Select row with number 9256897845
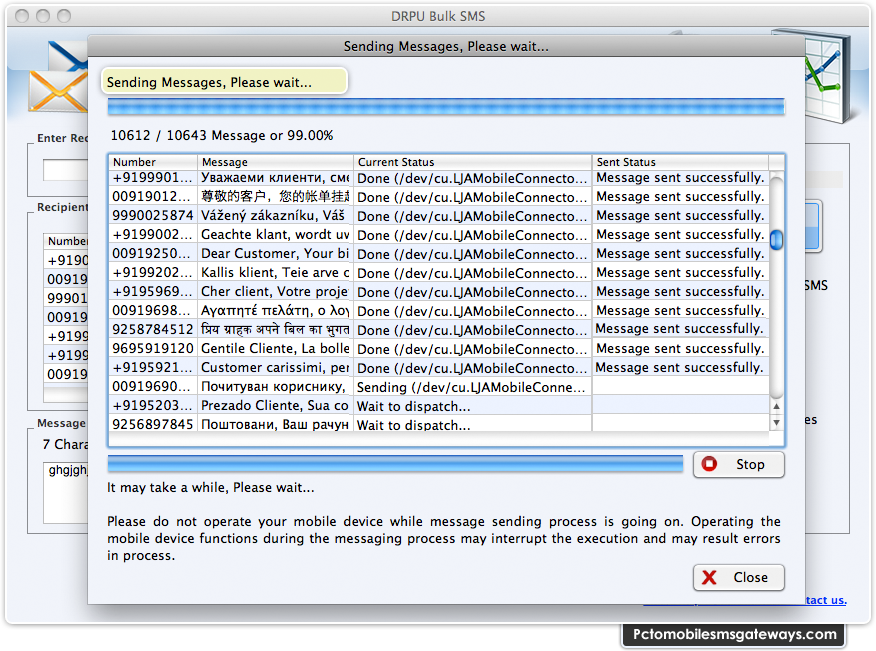This screenshot has height=651, width=876. click(x=439, y=425)
